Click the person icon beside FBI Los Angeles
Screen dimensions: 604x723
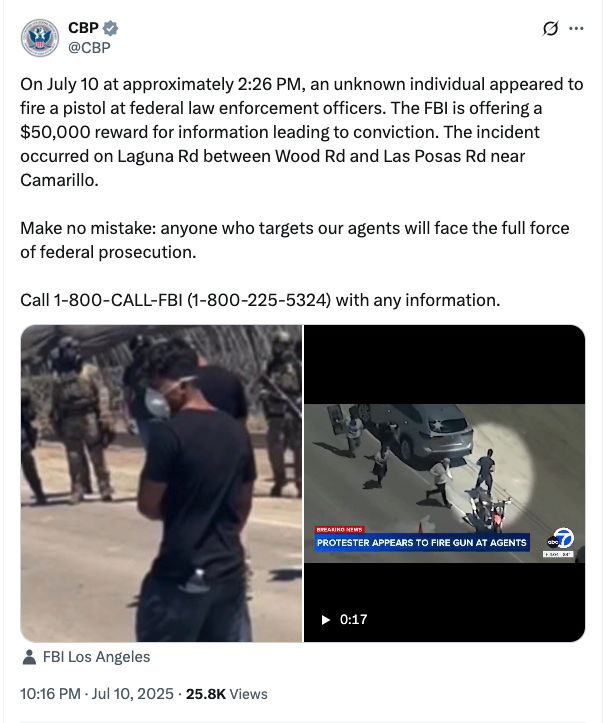click(x=29, y=657)
